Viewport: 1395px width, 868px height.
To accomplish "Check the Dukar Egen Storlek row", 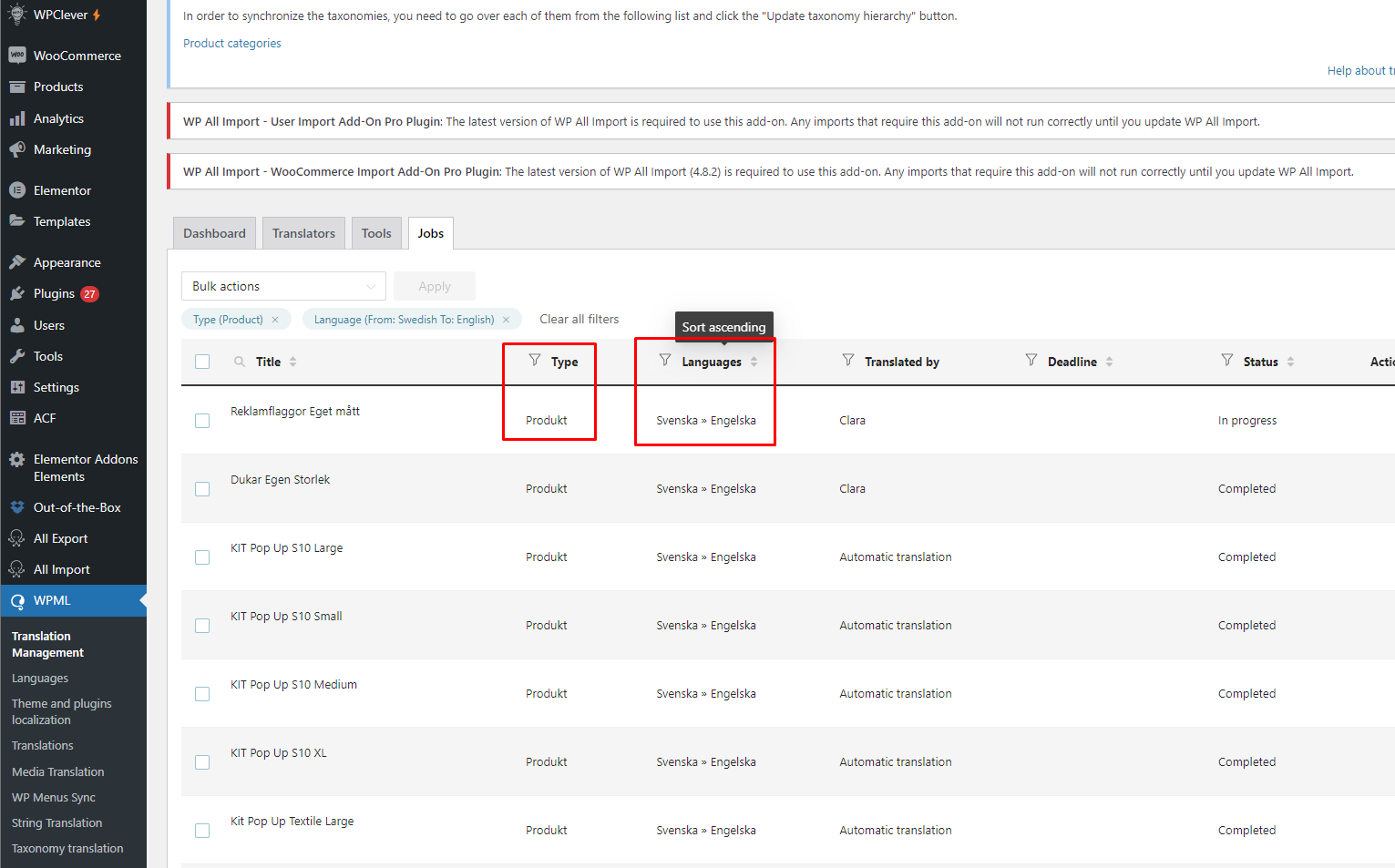I will [x=202, y=489].
